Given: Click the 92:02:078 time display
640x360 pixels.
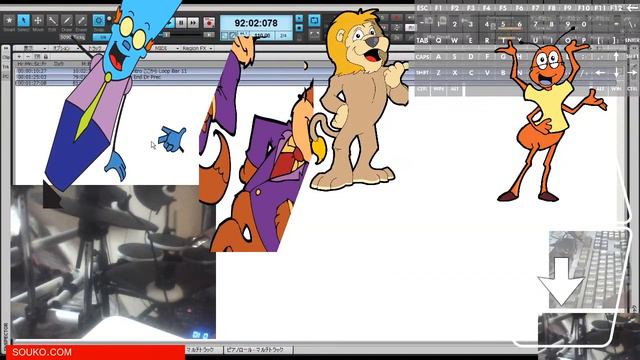Looking at the screenshot, I should coord(256,23).
